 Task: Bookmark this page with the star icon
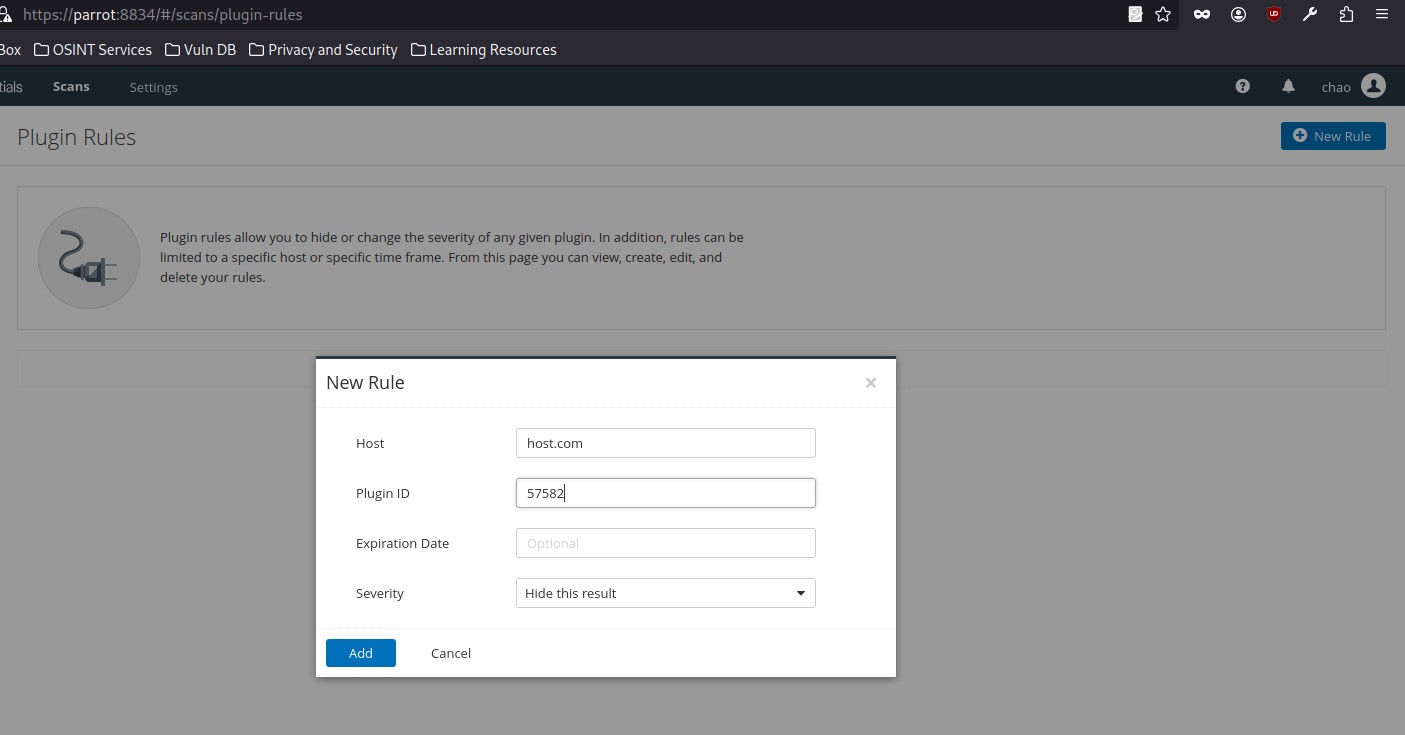(1163, 15)
